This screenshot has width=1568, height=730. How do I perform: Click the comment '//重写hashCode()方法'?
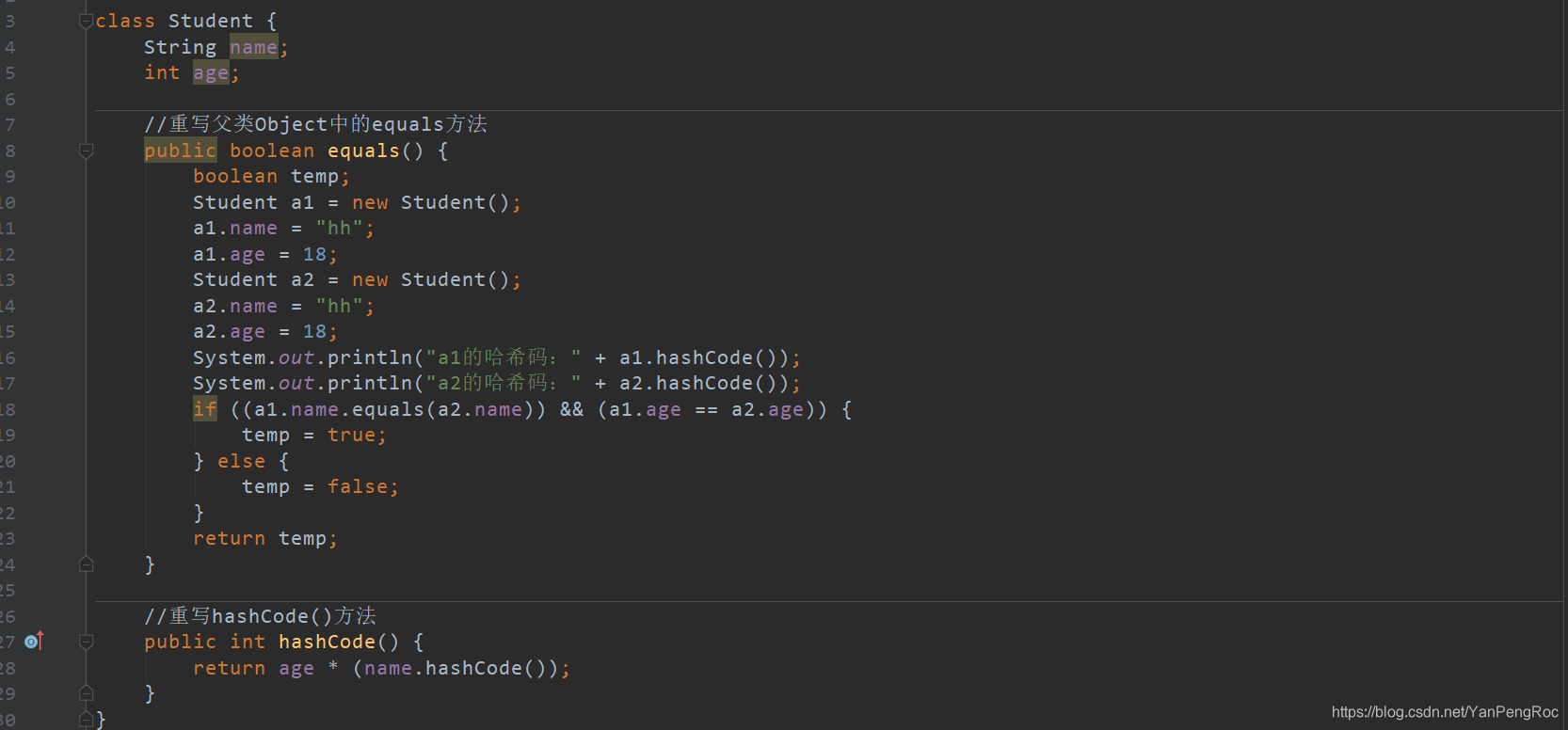[261, 616]
